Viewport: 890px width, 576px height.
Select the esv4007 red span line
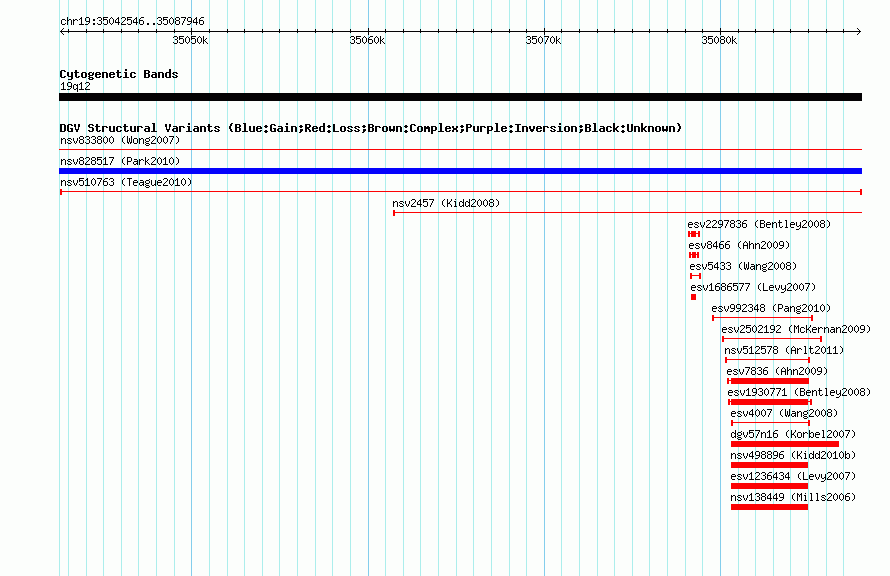tap(770, 423)
